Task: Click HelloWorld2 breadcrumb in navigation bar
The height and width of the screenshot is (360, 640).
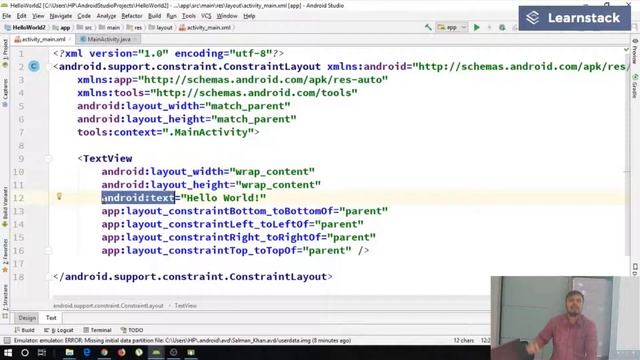Action: 25,27
